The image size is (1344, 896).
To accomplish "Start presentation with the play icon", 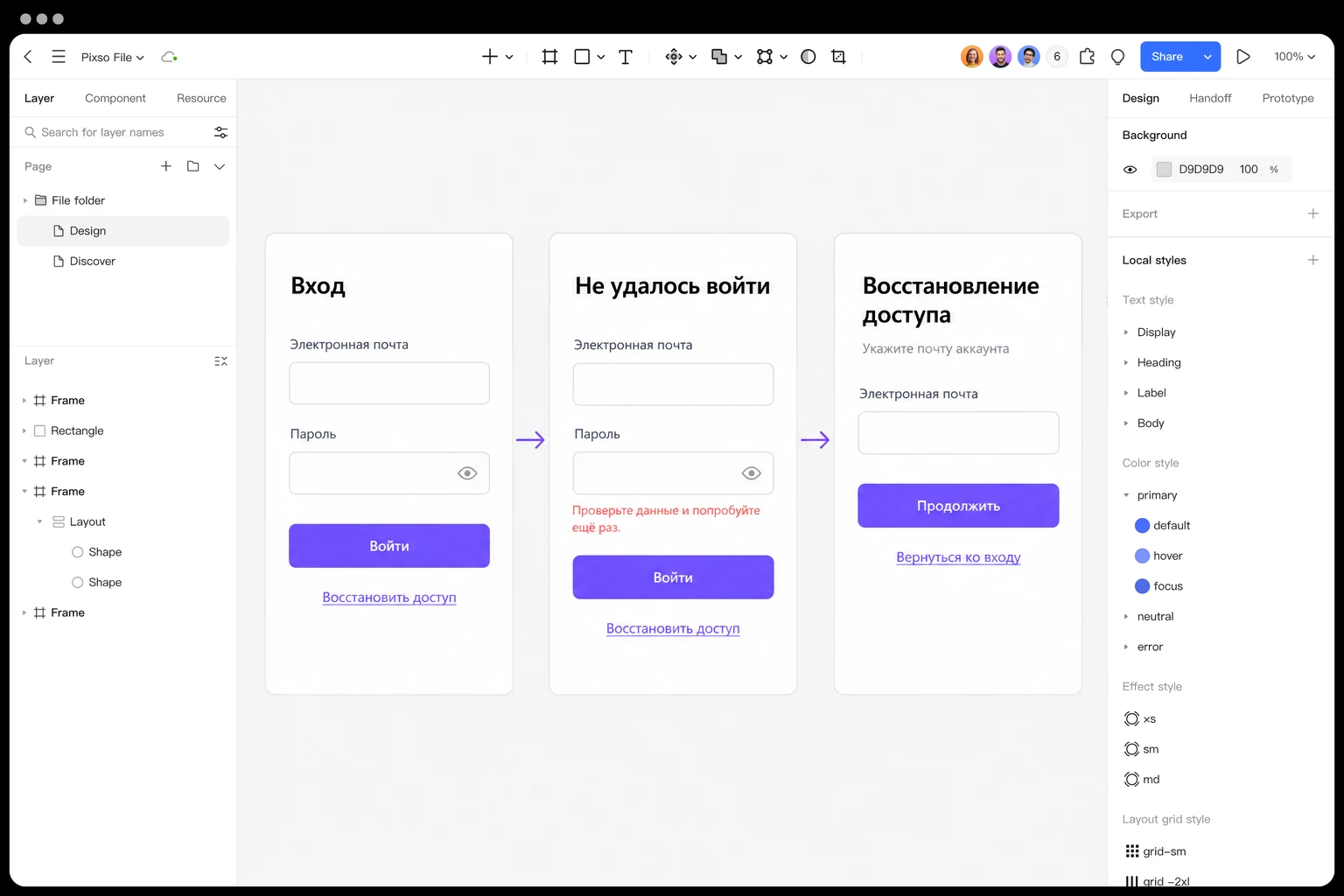I will [x=1242, y=57].
